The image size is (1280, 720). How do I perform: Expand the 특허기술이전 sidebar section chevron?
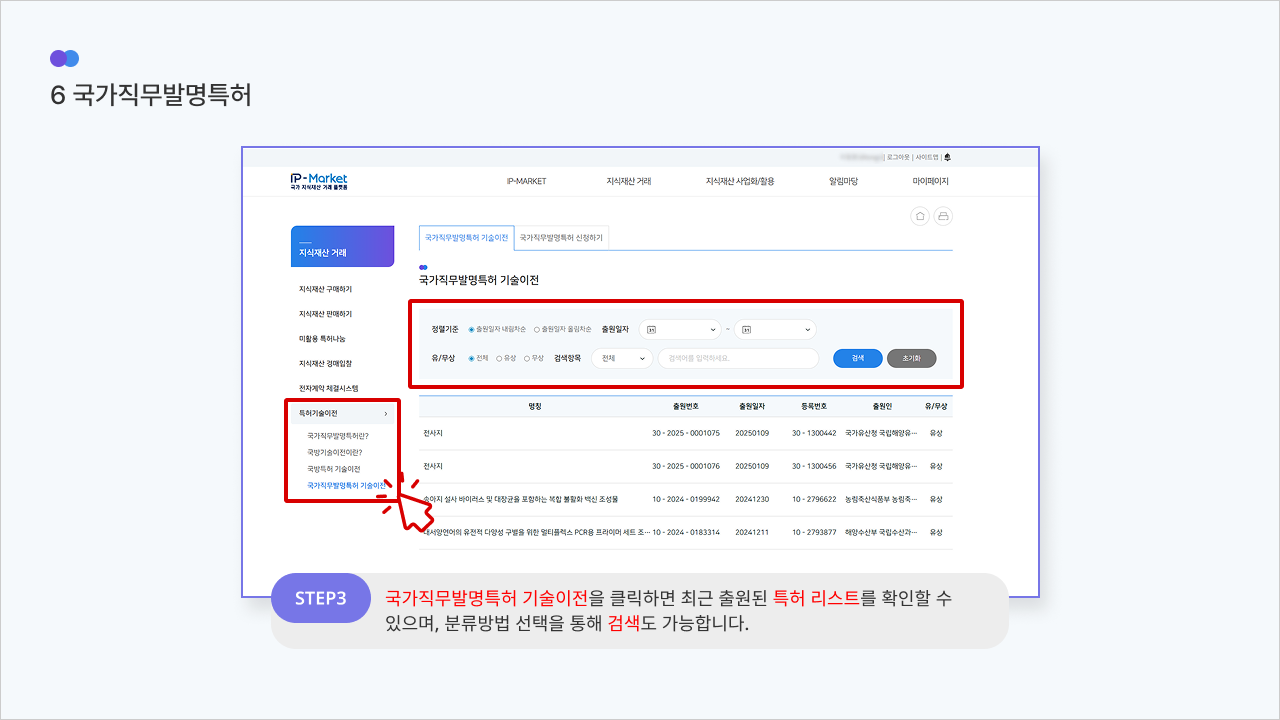click(x=386, y=413)
